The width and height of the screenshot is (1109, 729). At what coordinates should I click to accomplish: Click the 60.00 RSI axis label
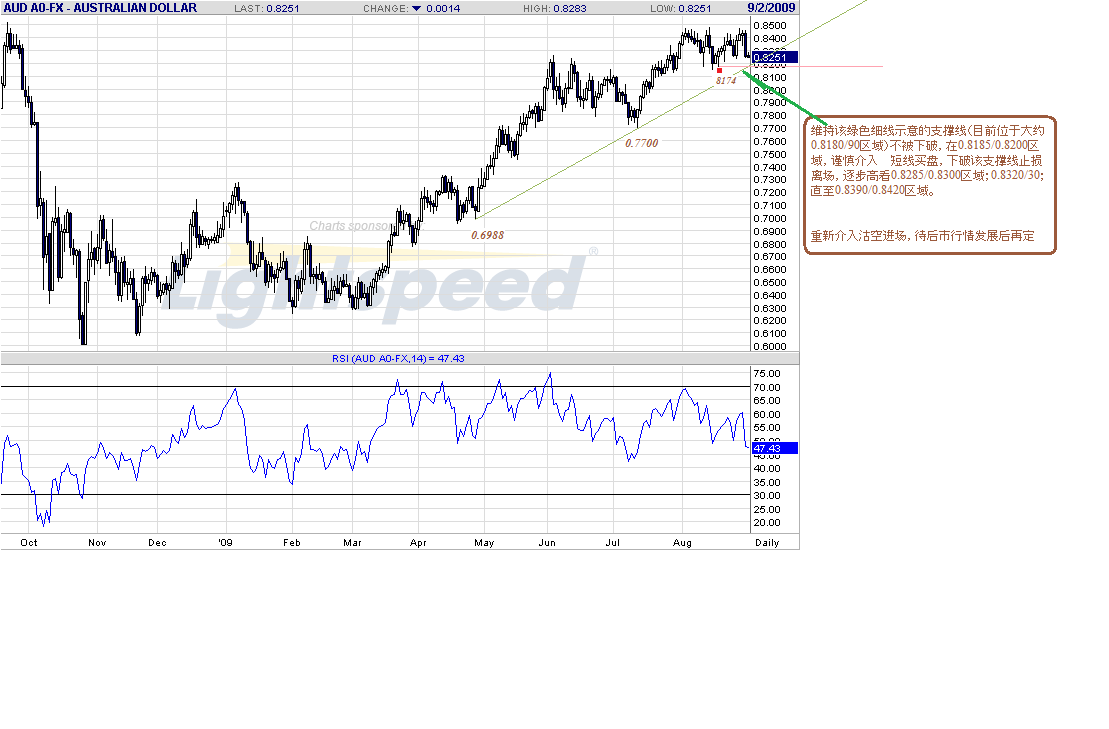(x=767, y=414)
